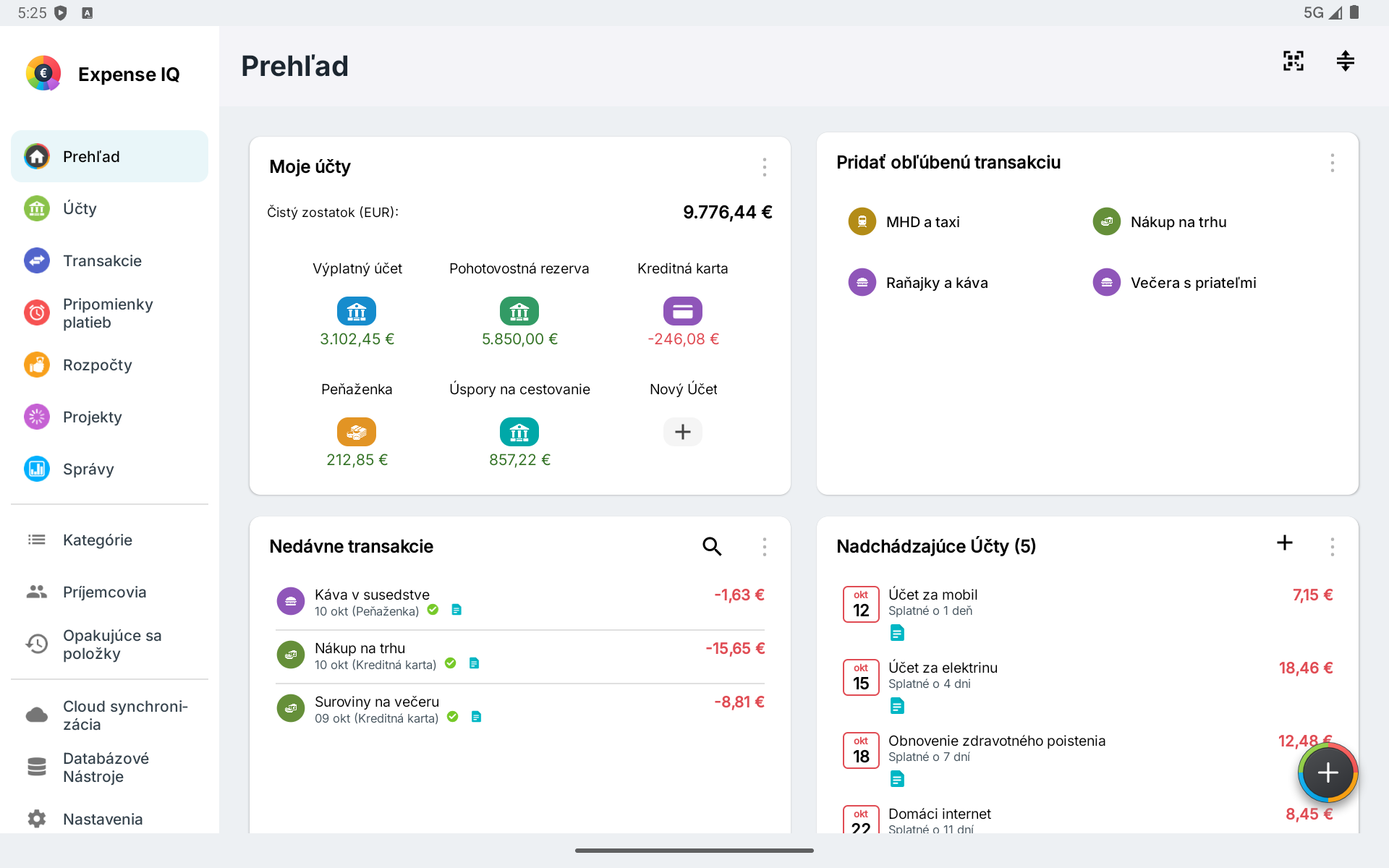
Task: Tap the okt 12 date badge
Action: 861,604
